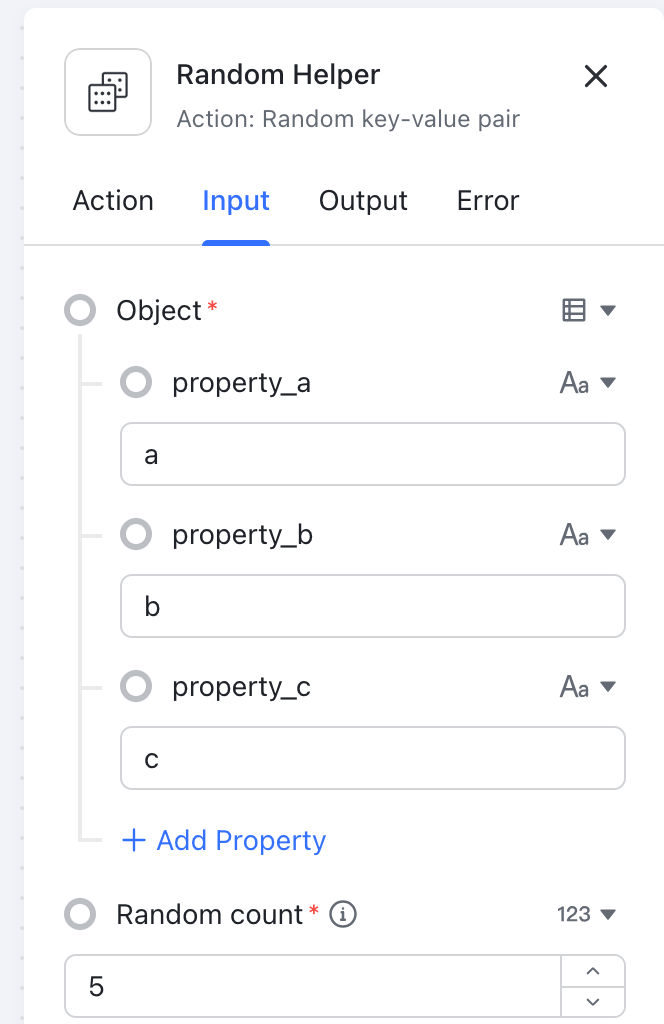Open the Object type dropdown arrow

(608, 311)
